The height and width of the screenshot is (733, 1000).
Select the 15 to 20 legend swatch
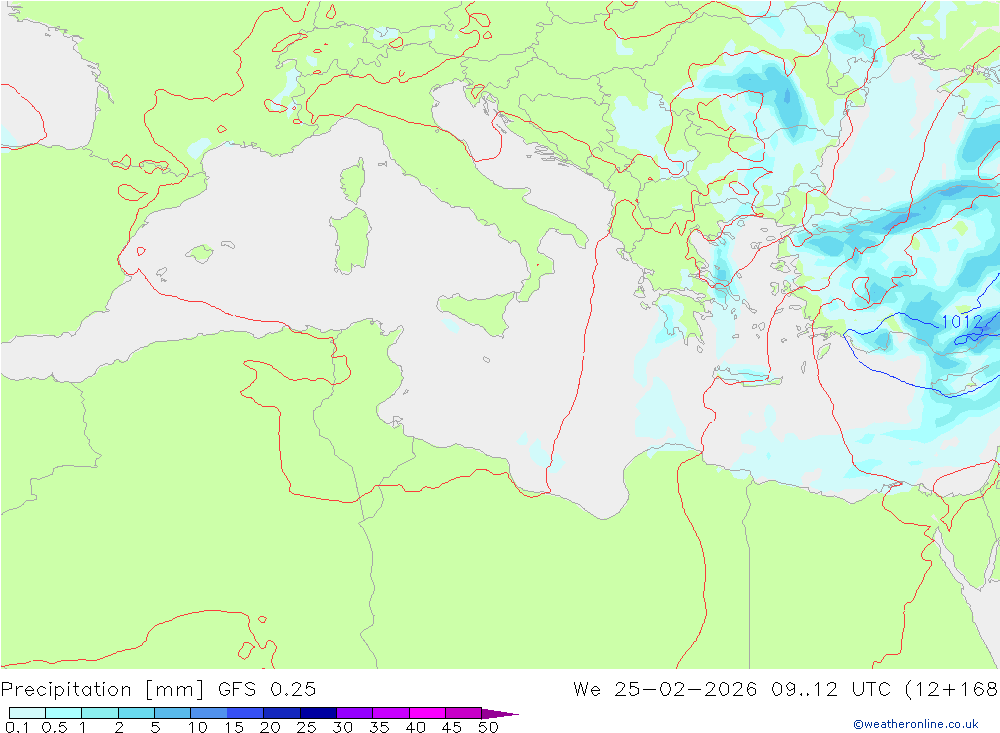pos(246,713)
